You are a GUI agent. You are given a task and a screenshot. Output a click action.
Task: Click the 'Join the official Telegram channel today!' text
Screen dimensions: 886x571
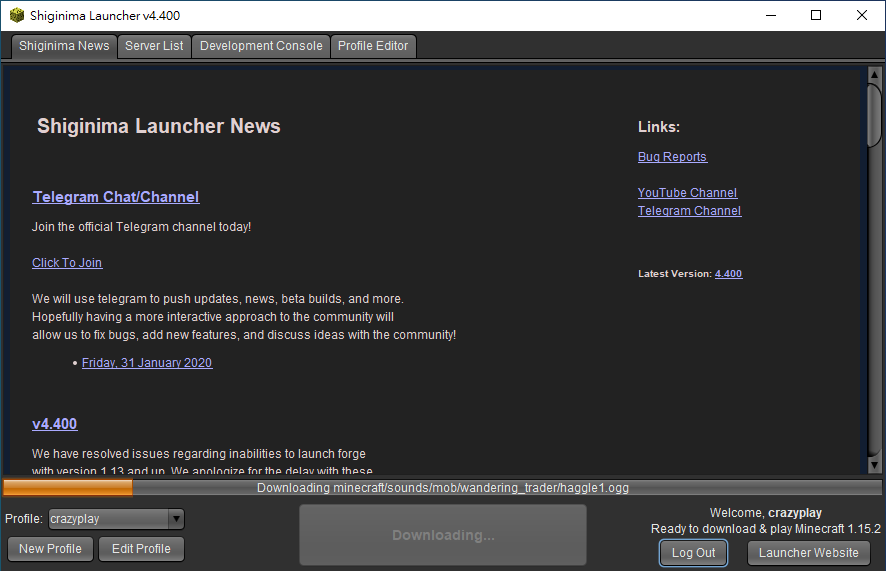(141, 226)
